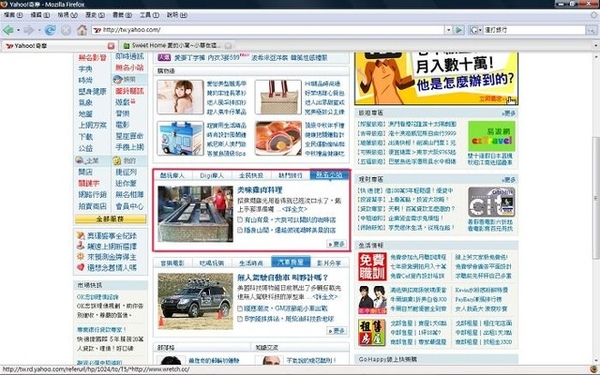Open the list-all-tabs dropdown on the tab bar
Screen dimensions: 600x375
point(596,46)
